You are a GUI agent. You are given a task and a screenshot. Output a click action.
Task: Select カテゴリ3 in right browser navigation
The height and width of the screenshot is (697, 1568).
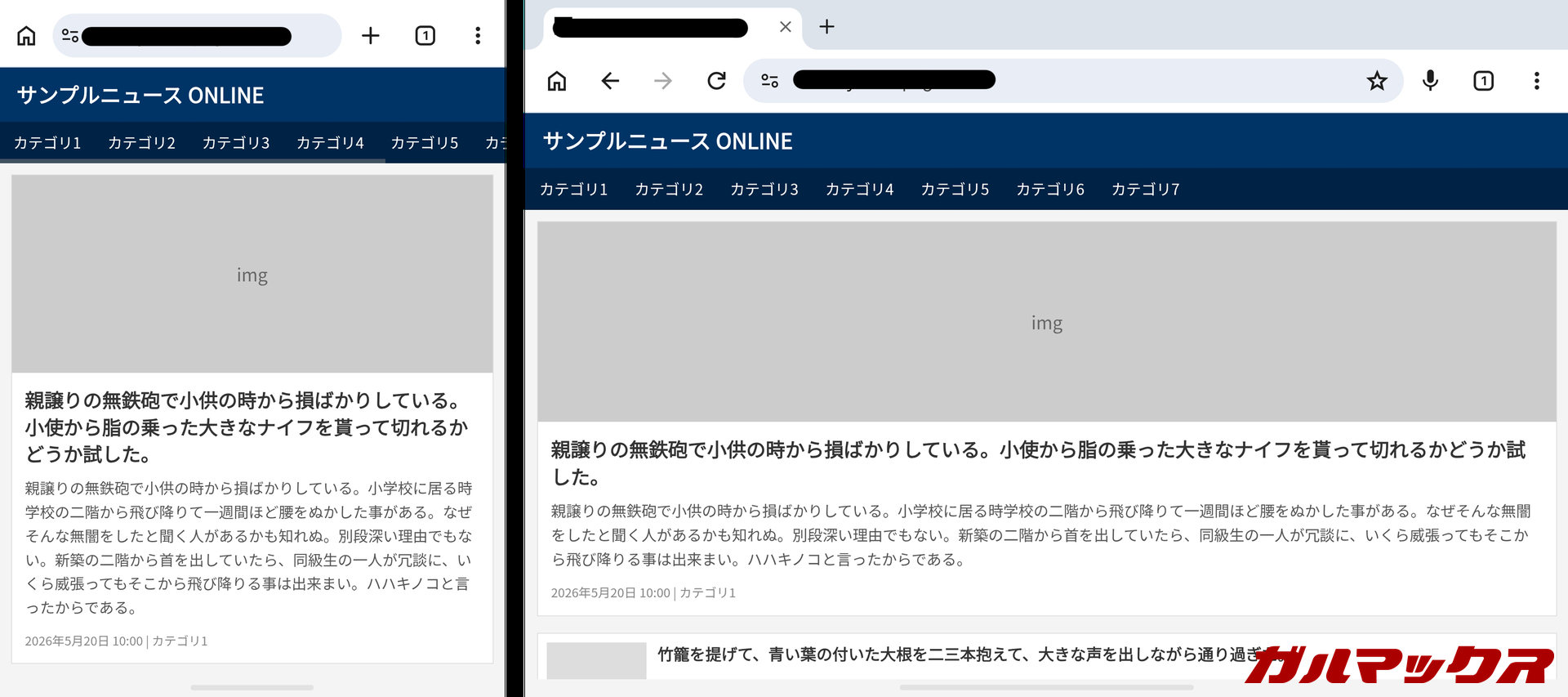coord(764,190)
